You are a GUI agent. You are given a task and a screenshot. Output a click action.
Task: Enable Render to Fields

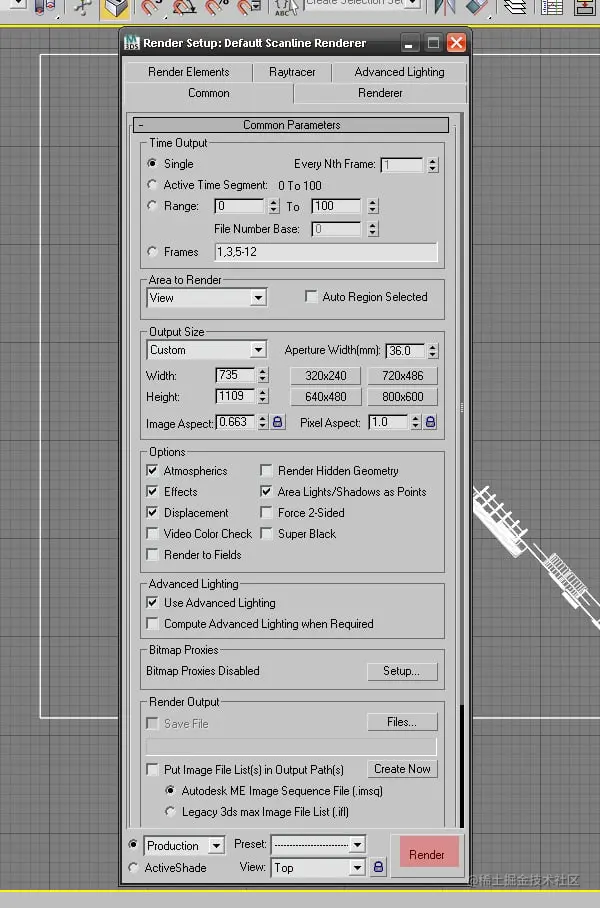(152, 554)
